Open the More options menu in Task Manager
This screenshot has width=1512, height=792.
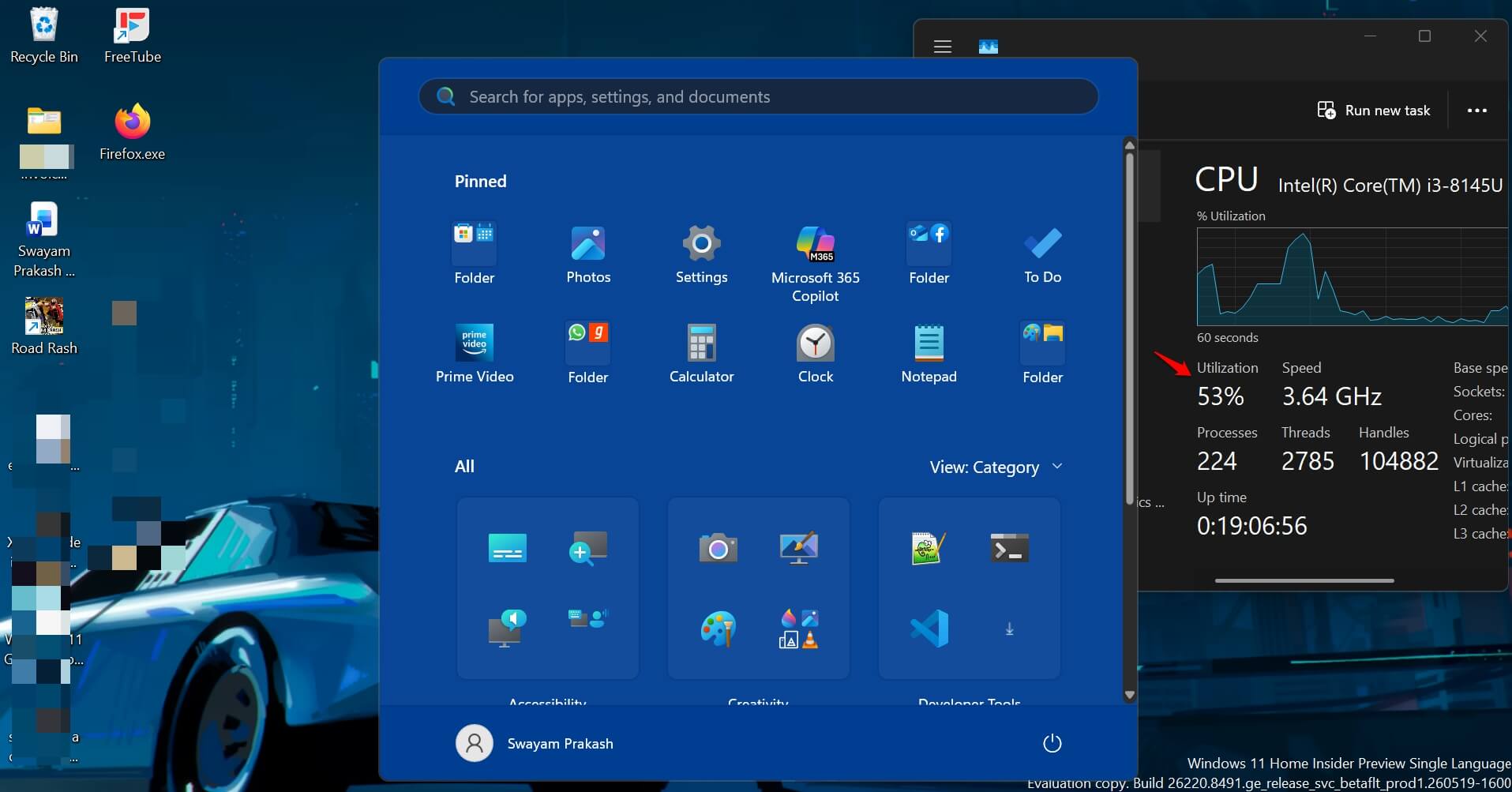[1476, 111]
